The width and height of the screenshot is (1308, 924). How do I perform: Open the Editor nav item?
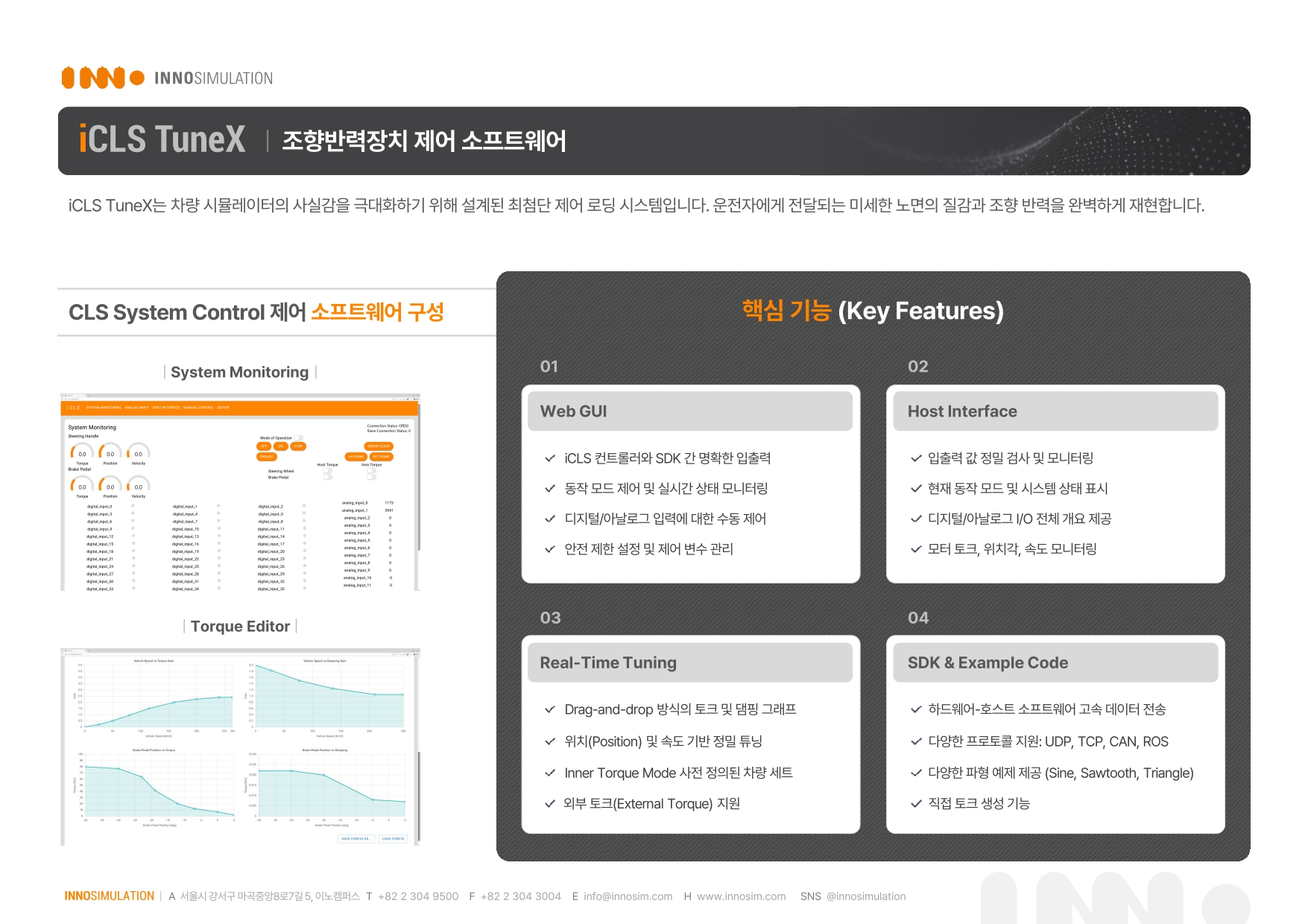(223, 408)
